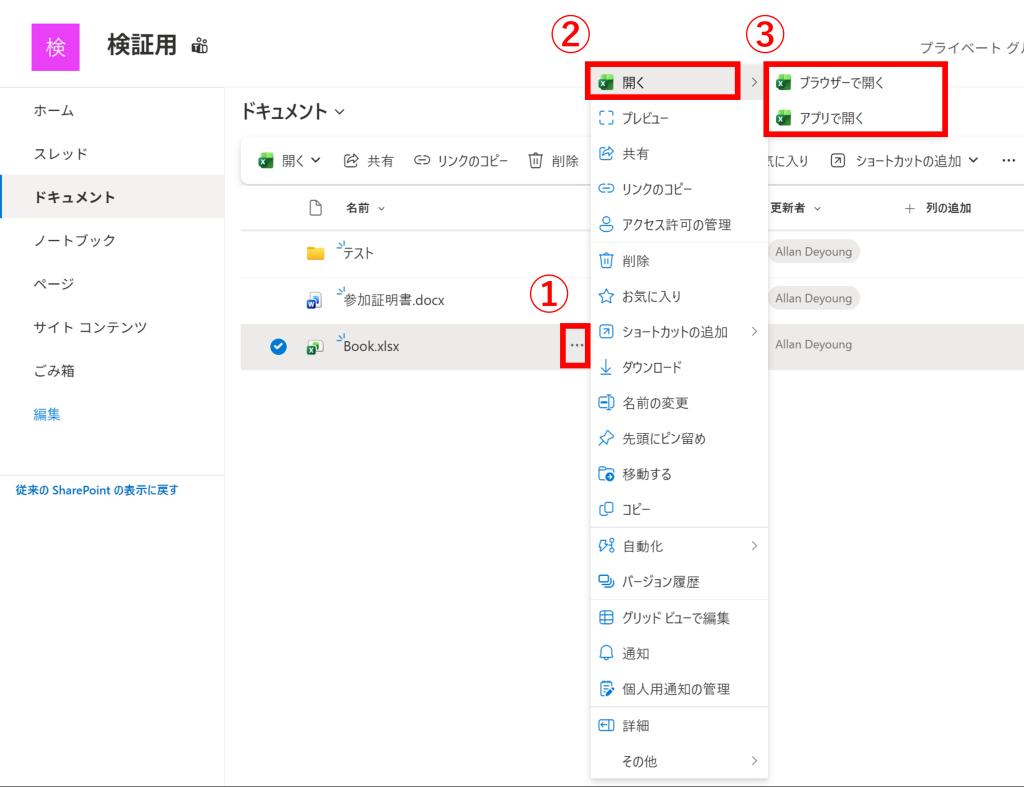Click the teams icon next to 検証用 title

tap(200, 46)
